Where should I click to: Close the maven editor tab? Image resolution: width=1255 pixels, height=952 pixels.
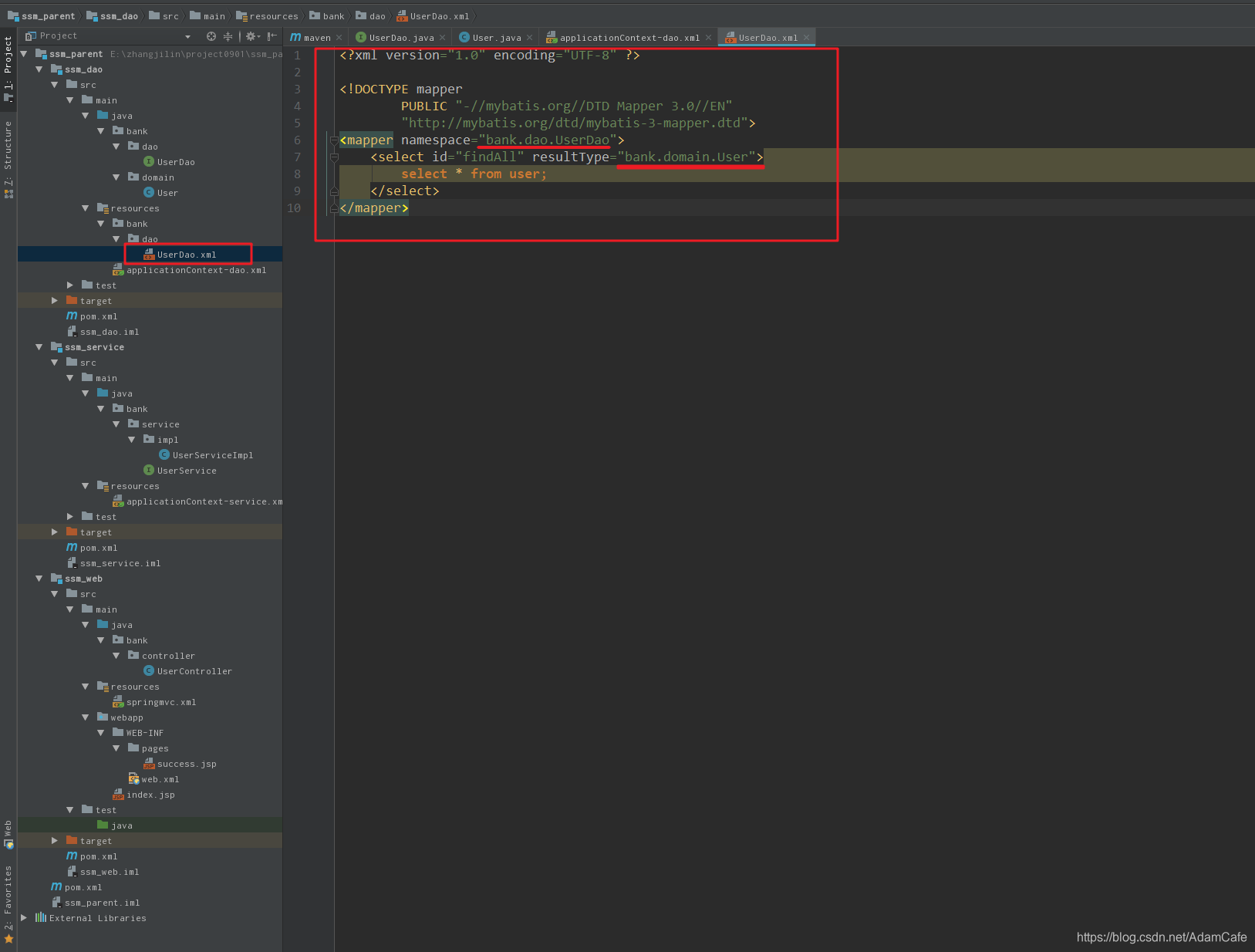pos(339,38)
